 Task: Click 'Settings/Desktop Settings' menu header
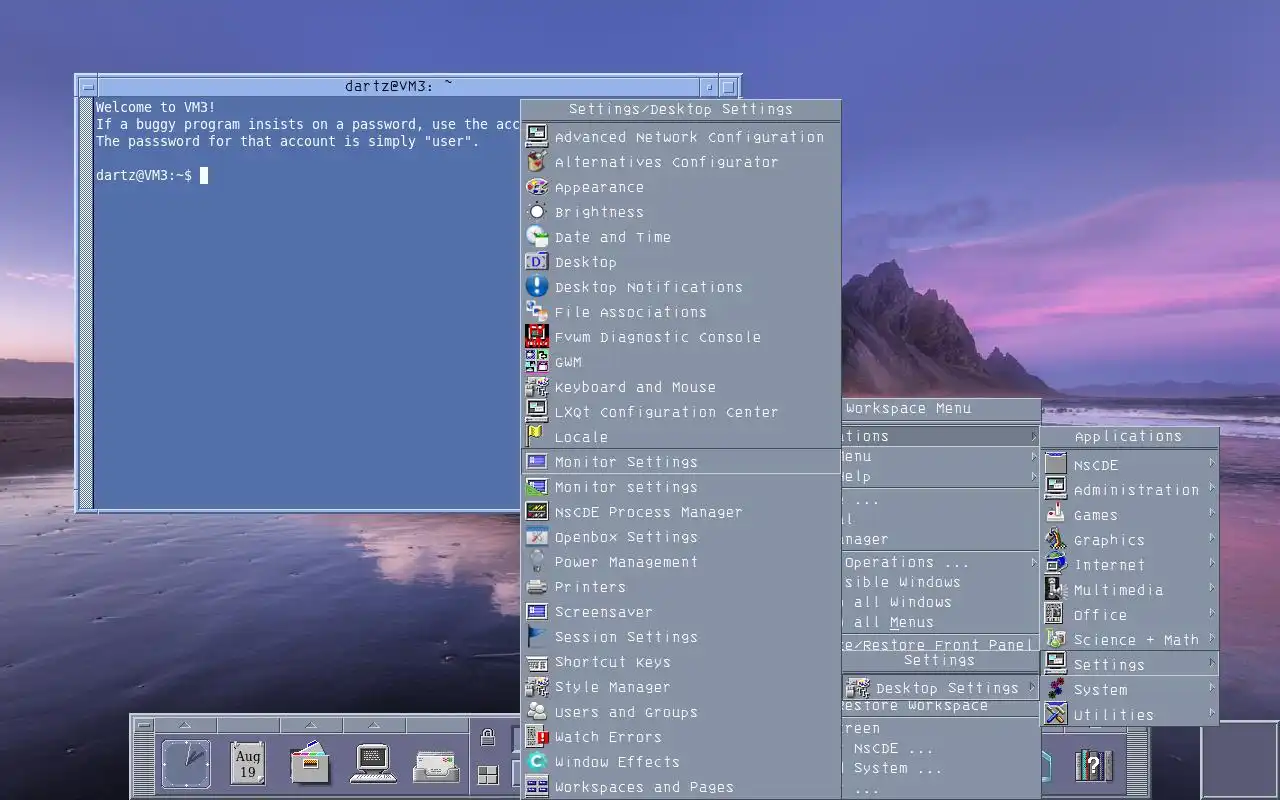coord(681,109)
